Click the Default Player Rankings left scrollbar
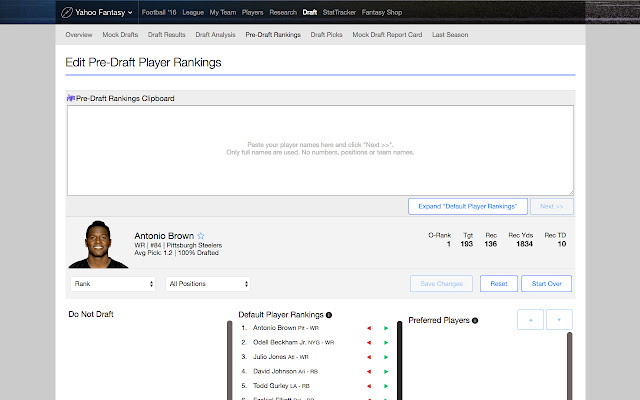Screen dimensions: 640x400 [x=229, y=360]
